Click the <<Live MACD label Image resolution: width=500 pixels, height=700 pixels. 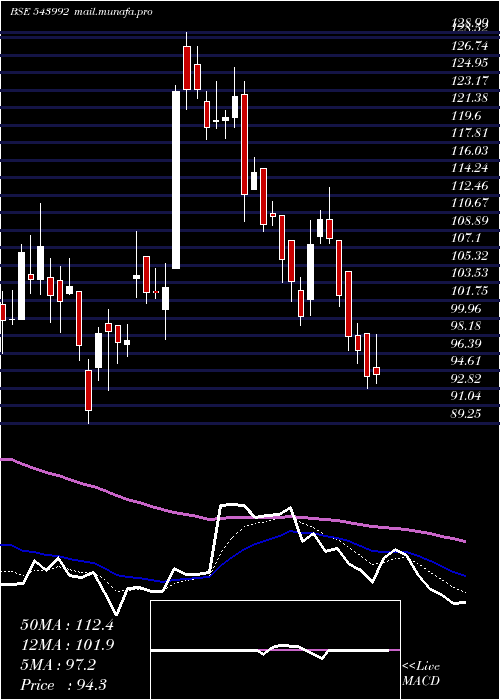[421, 673]
